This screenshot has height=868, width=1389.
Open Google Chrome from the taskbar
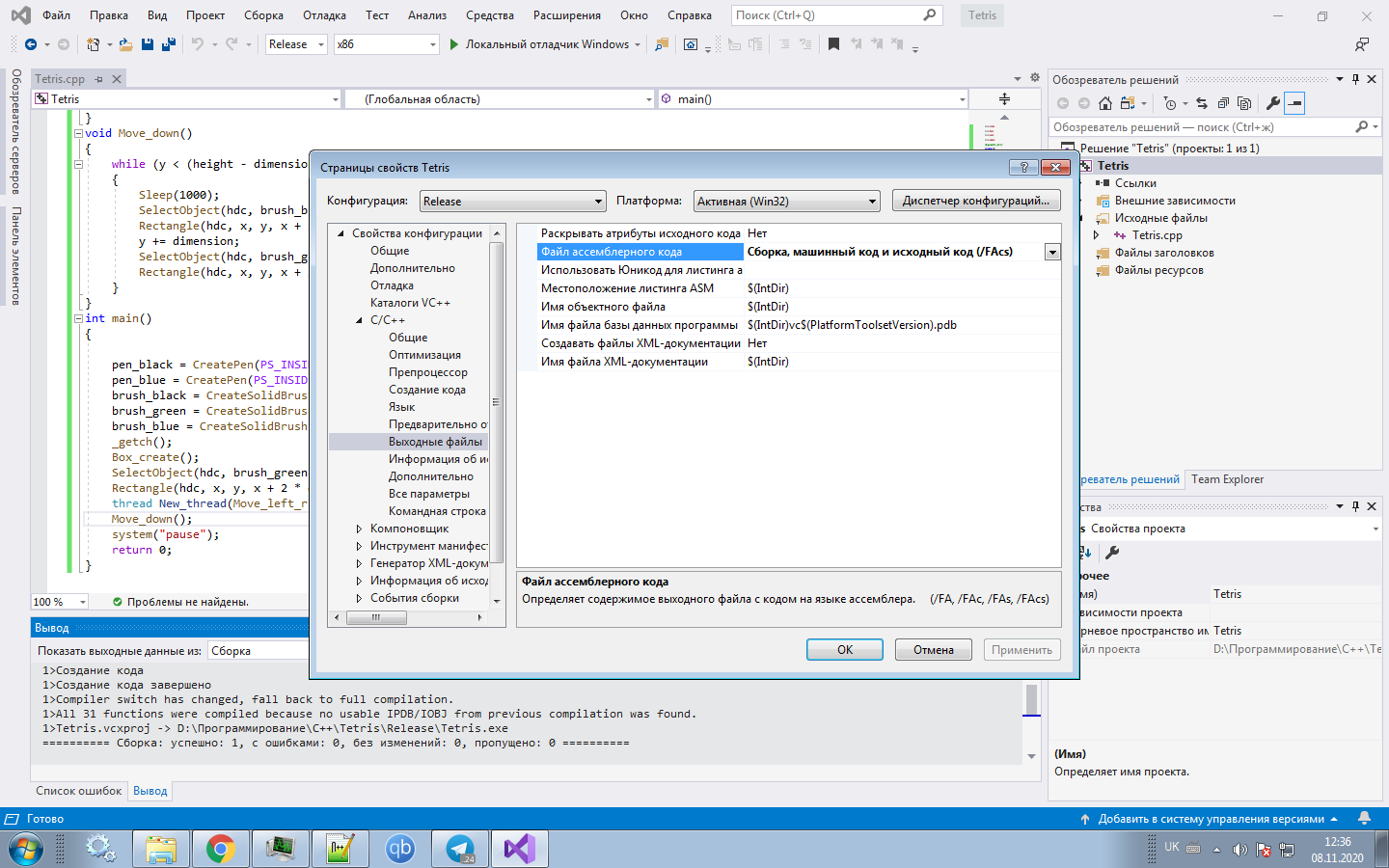click(x=220, y=849)
